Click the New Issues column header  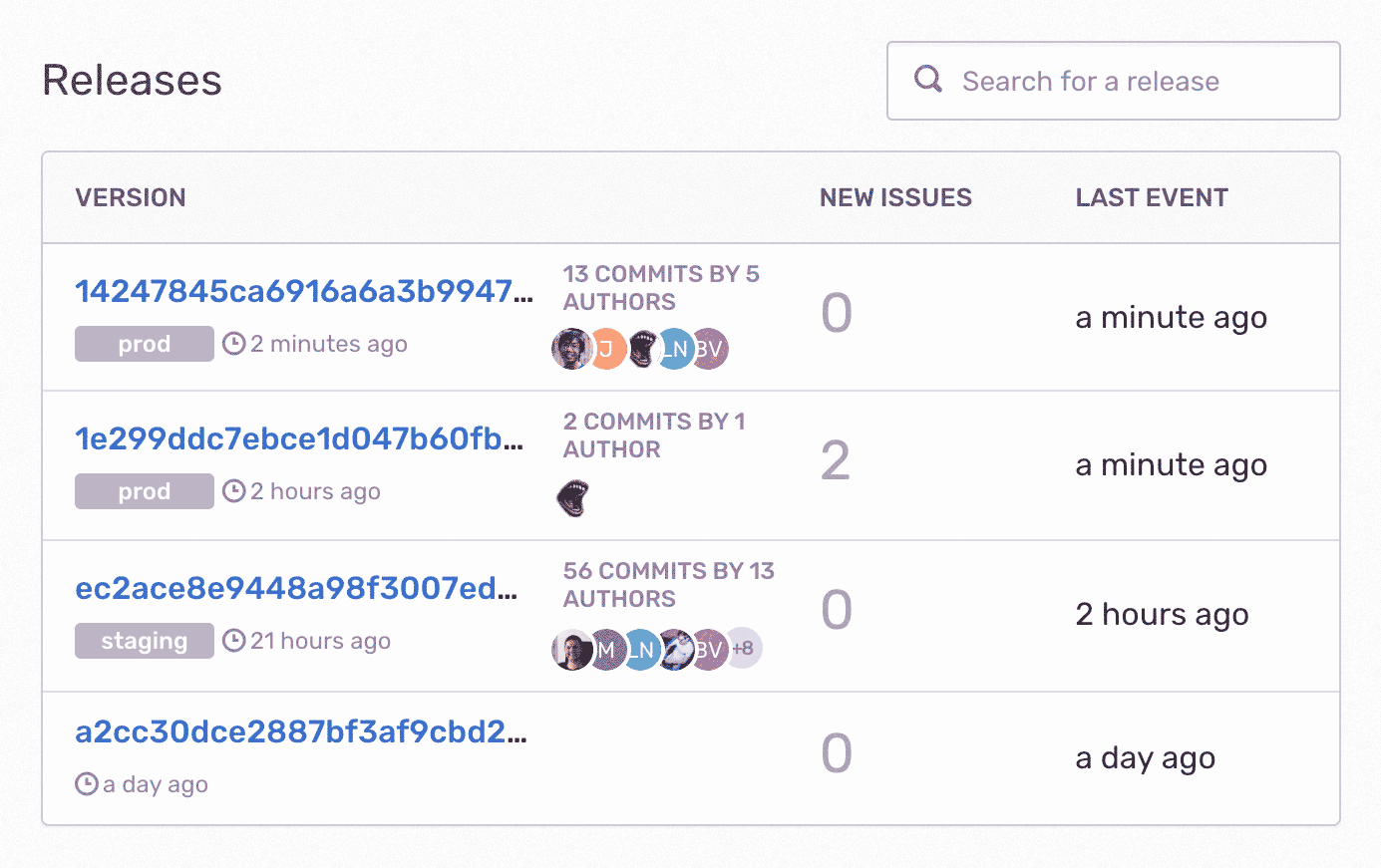[x=895, y=197]
